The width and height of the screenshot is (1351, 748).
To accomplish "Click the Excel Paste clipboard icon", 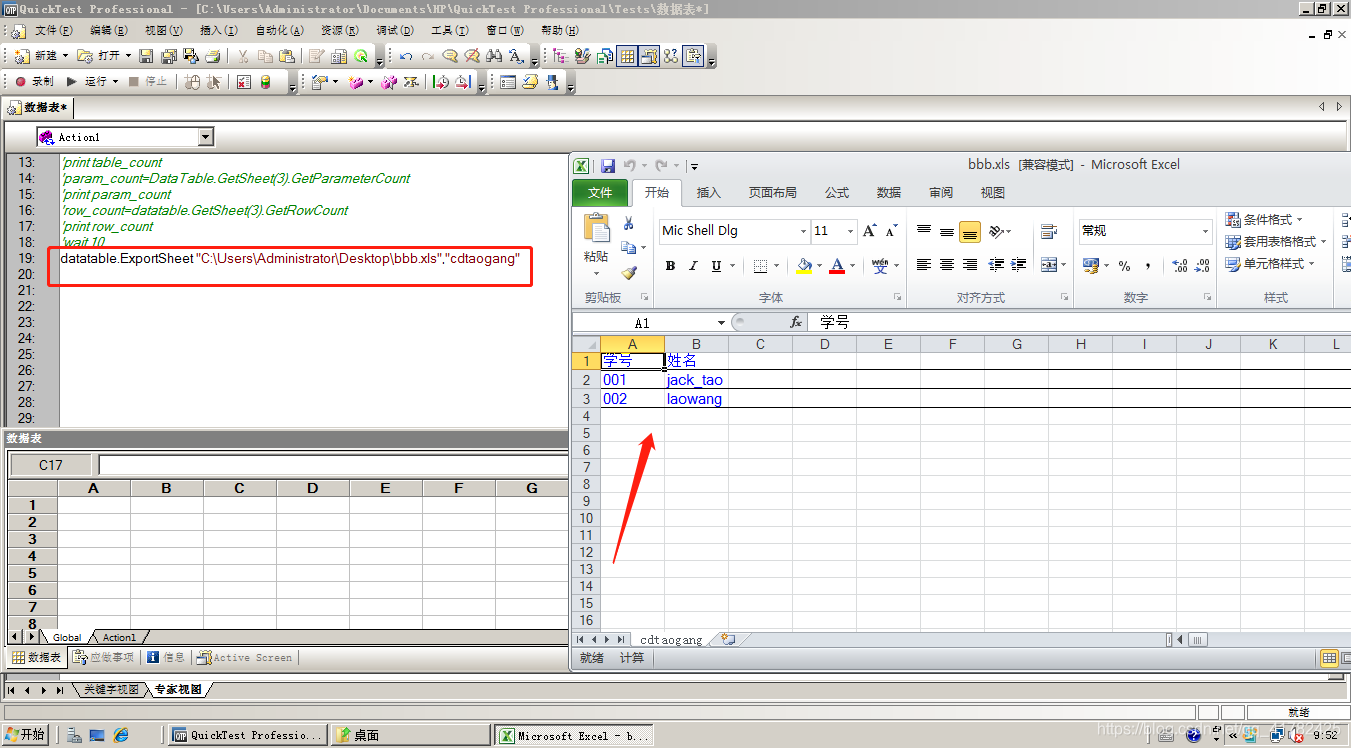I will coord(596,229).
